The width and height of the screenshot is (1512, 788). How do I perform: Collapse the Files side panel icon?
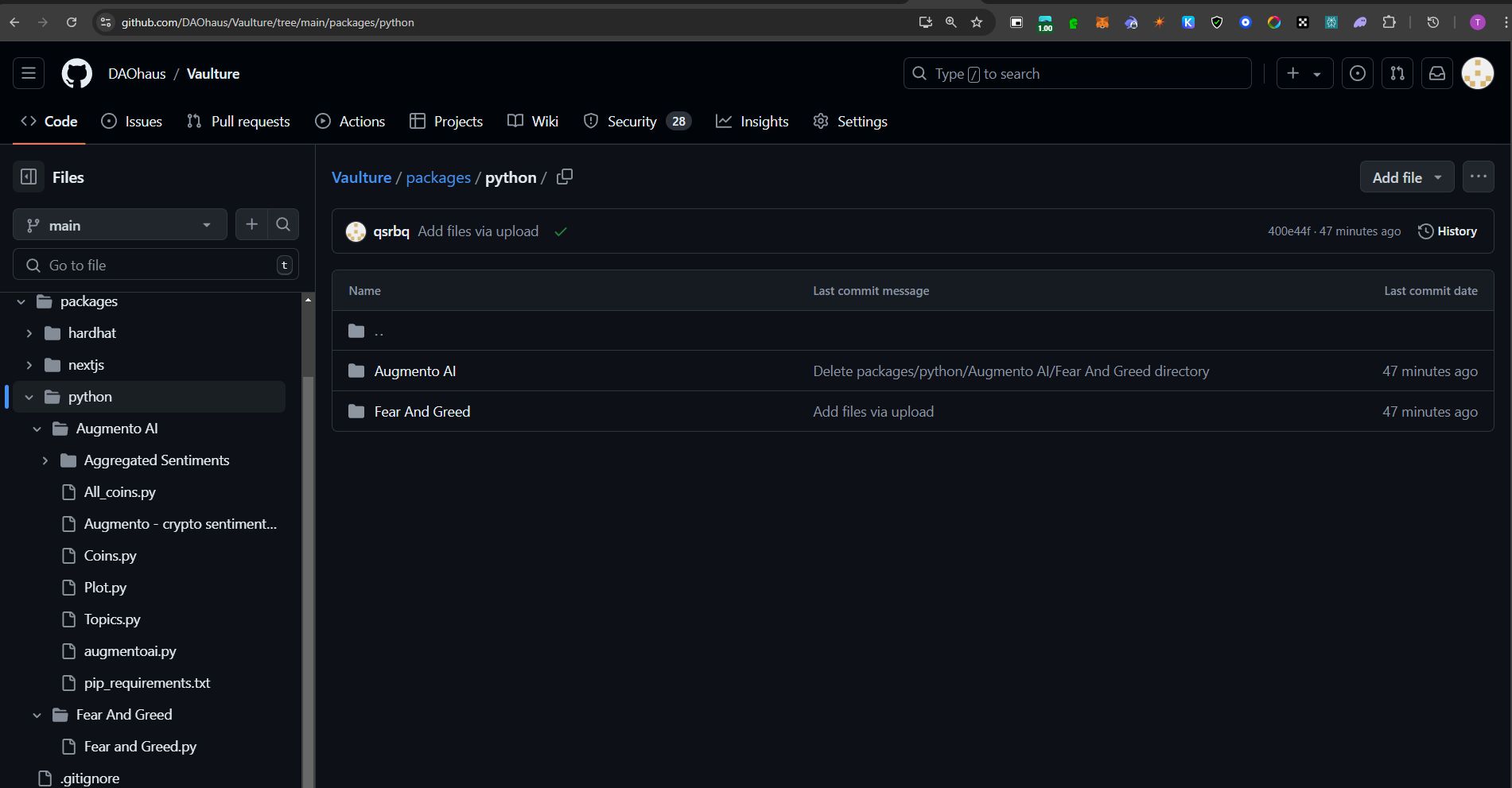click(29, 177)
